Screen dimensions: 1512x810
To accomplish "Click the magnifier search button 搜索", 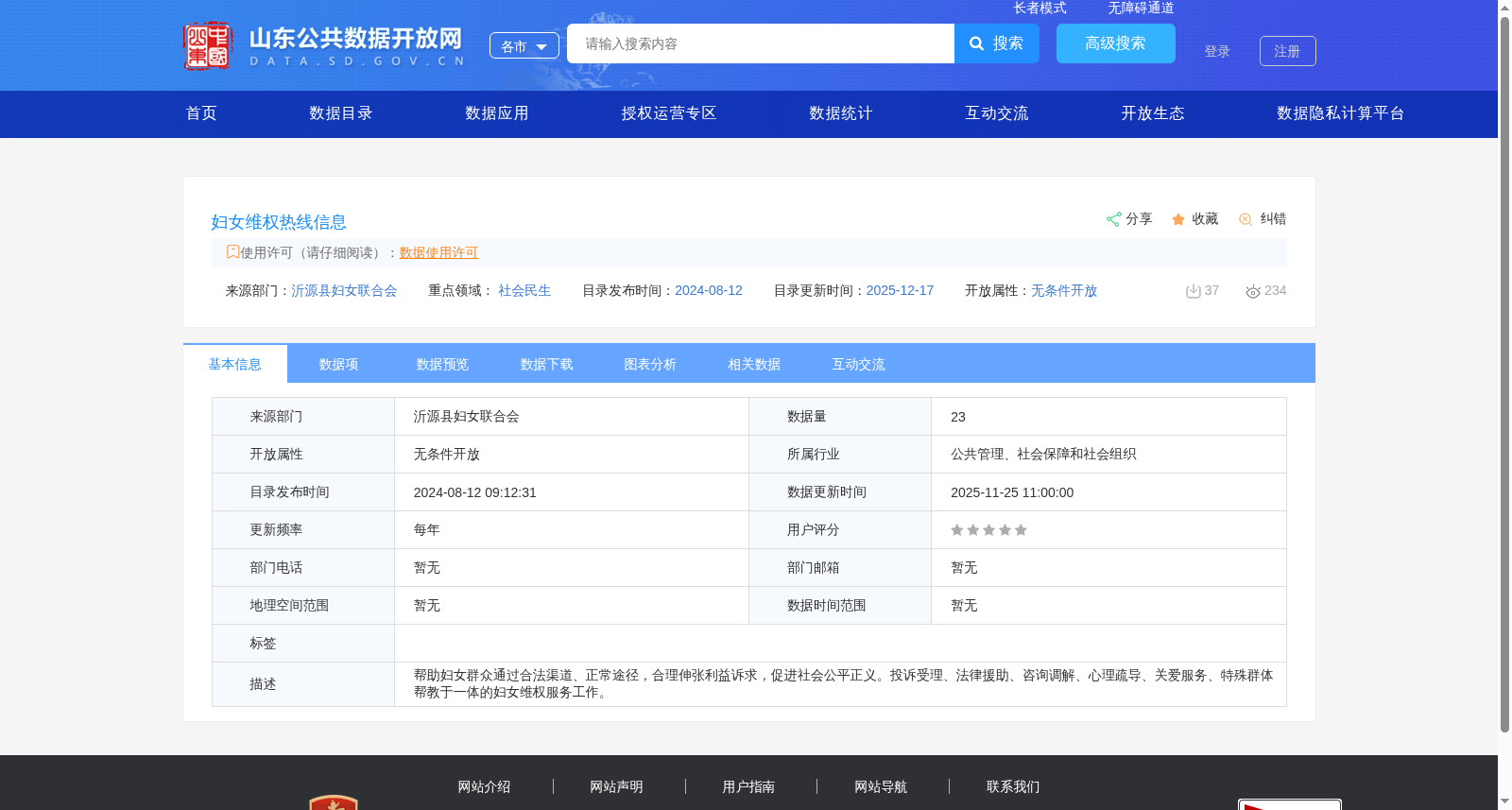I will tap(996, 43).
